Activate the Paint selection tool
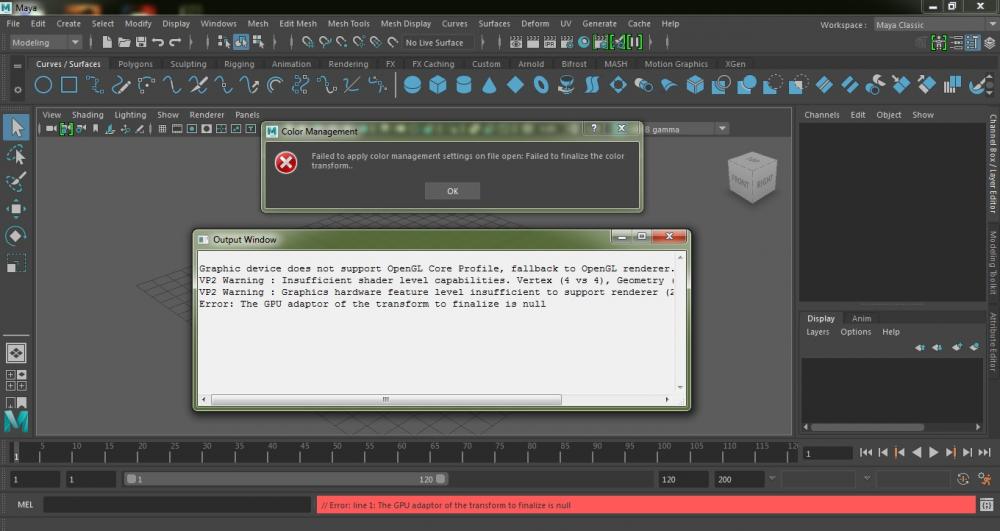 click(16, 182)
